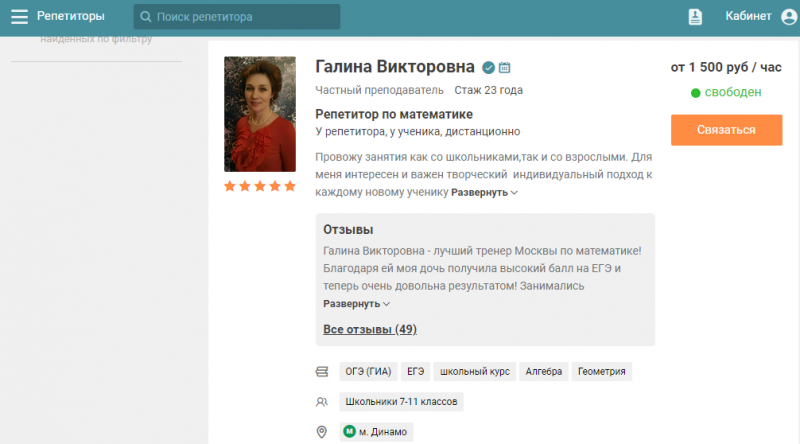The height and width of the screenshot is (444, 800).
Task: Click the search magnifier icon
Action: (145, 17)
